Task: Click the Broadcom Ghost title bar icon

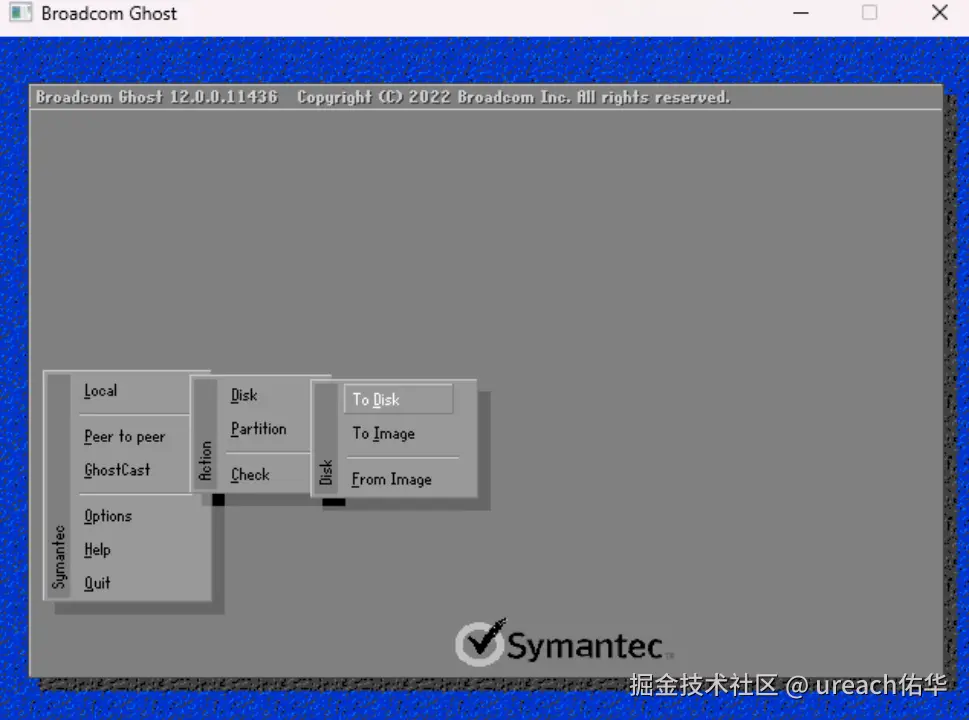Action: click(20, 13)
